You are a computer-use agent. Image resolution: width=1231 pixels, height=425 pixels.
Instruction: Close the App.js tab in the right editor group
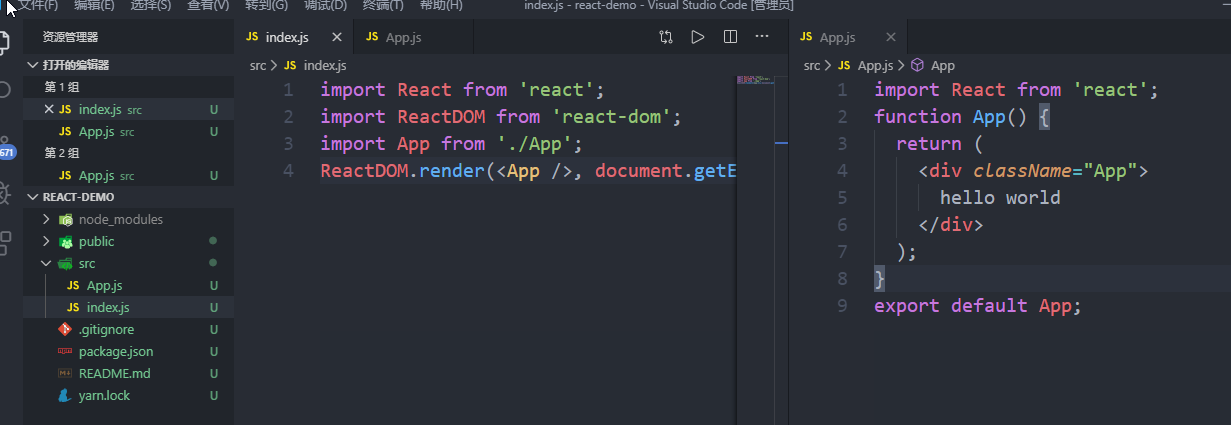[x=891, y=37]
